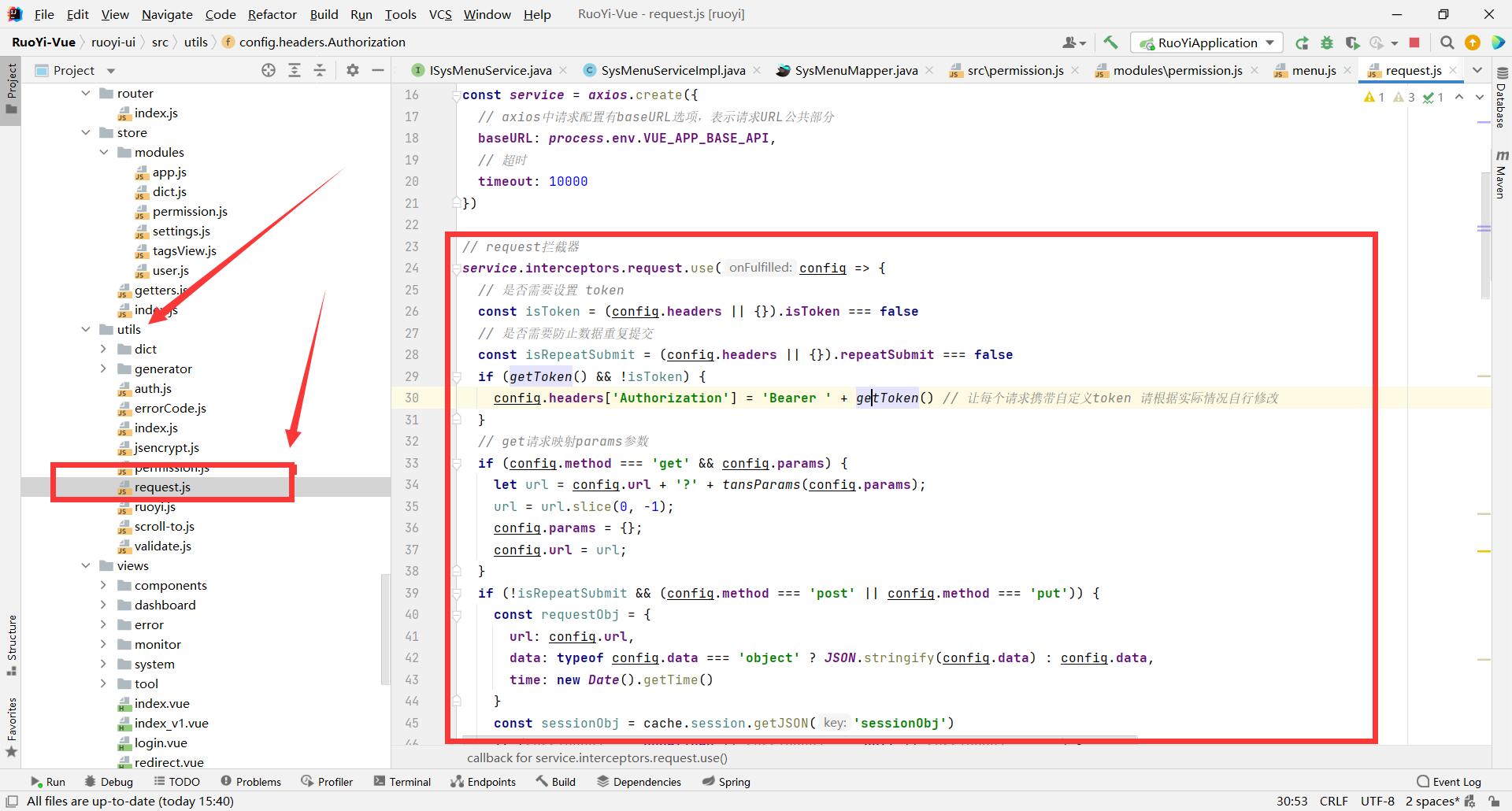
Task: Collapse the utils folder
Action: (x=86, y=329)
